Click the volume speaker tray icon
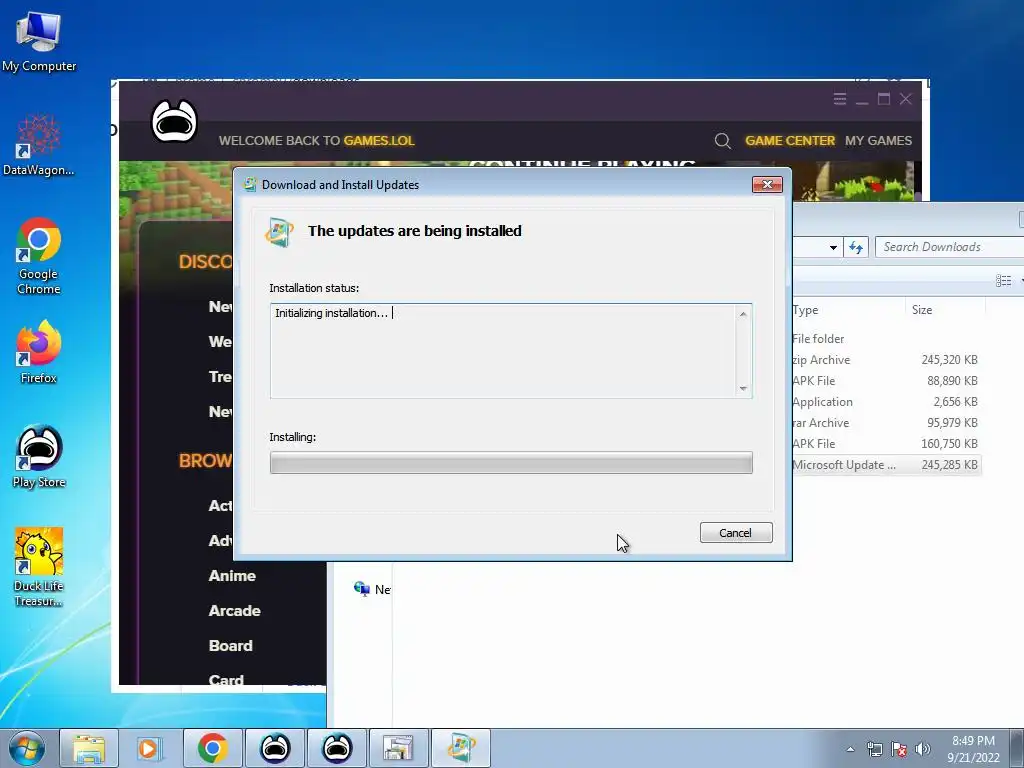 point(923,749)
